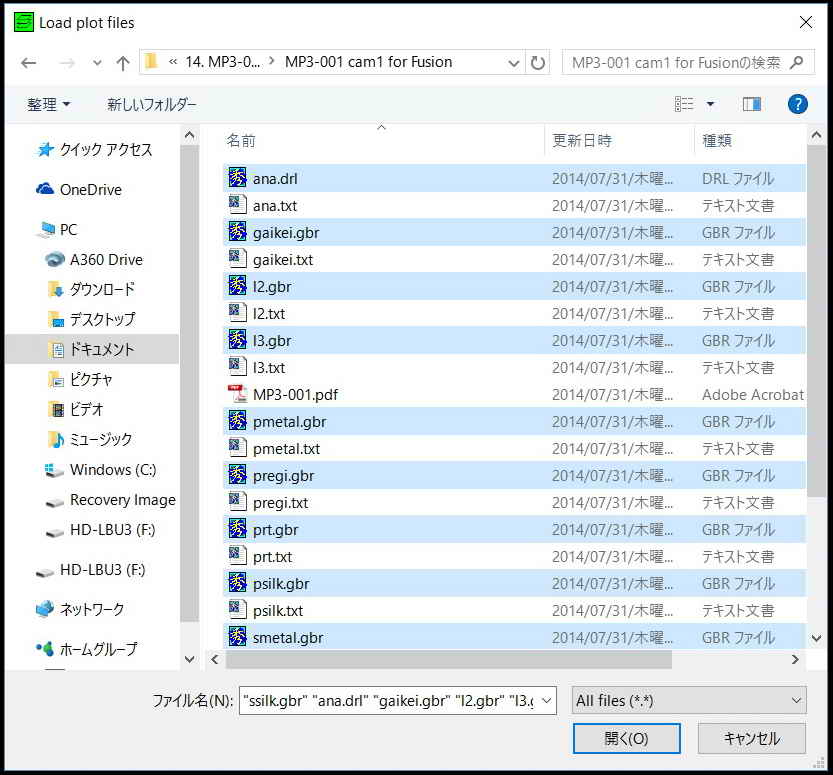Select Windows (C:) drive in sidebar
Image resolution: width=833 pixels, height=775 pixels.
click(x=113, y=469)
